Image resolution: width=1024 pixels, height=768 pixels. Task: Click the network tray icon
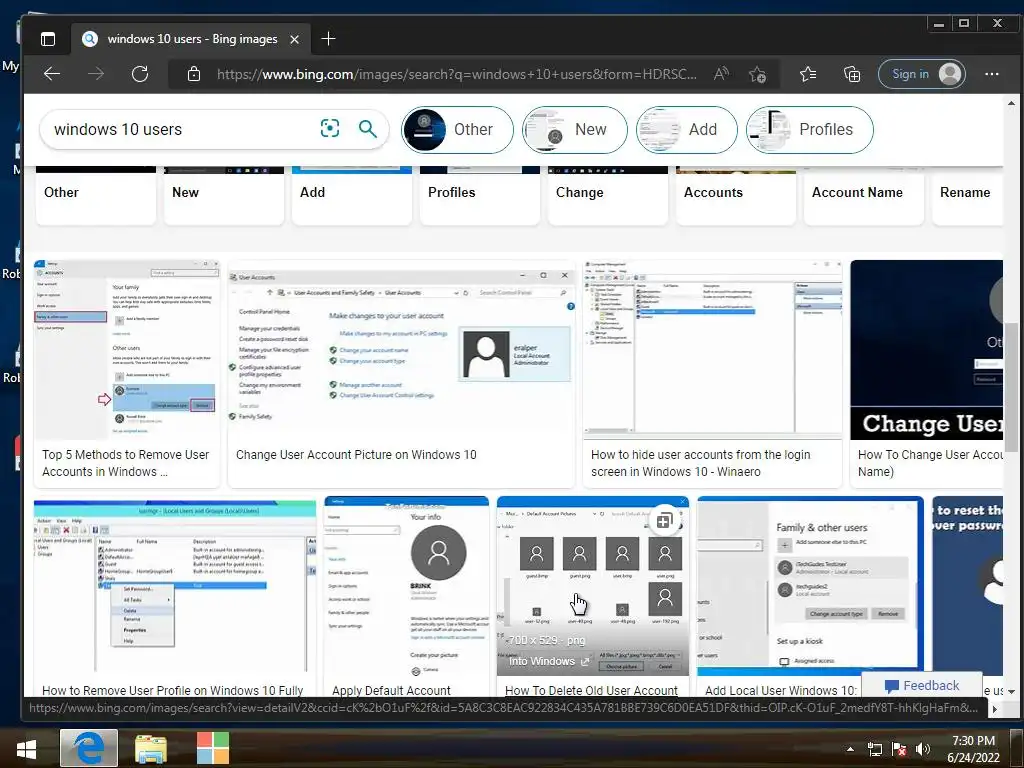(x=874, y=749)
